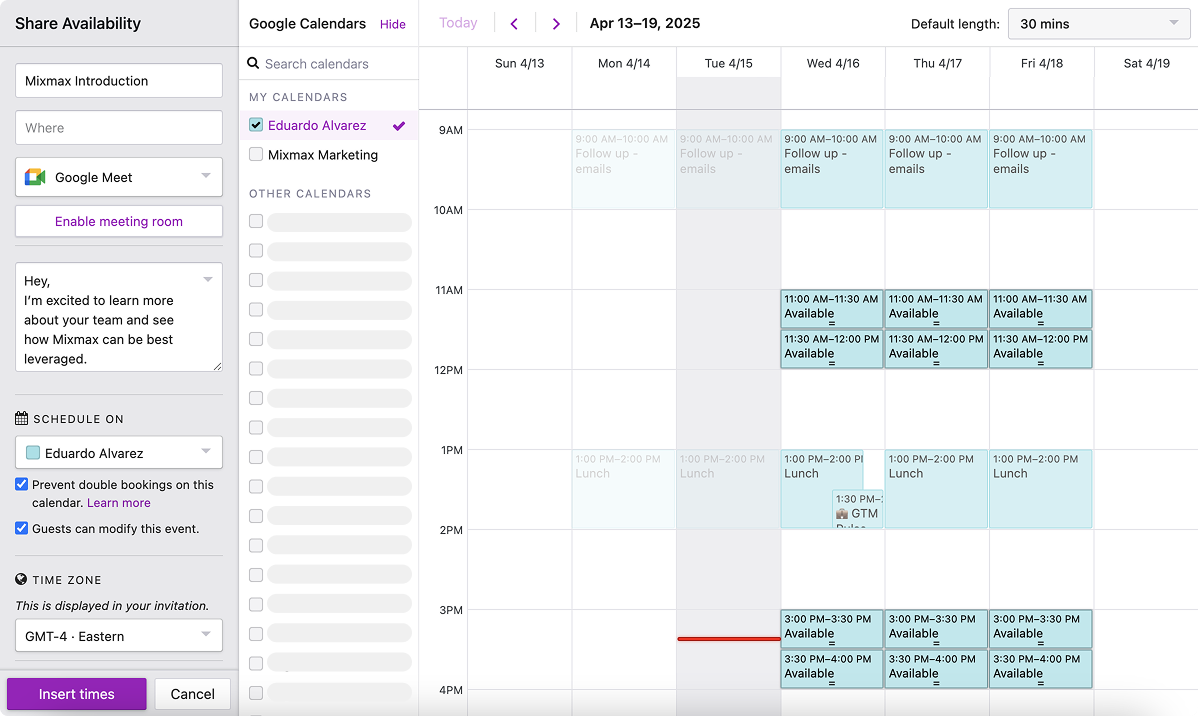This screenshot has width=1198, height=716.
Task: Open the Learn more link
Action: [118, 503]
